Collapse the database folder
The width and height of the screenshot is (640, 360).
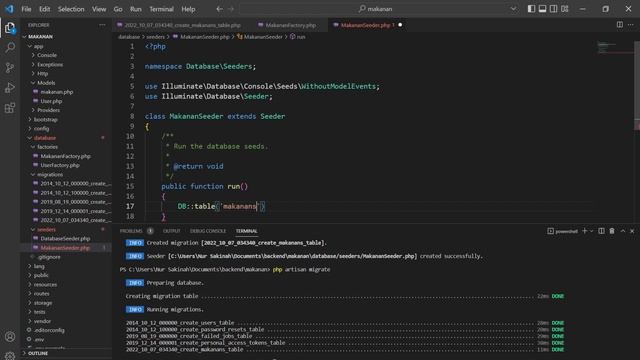(x=67, y=138)
